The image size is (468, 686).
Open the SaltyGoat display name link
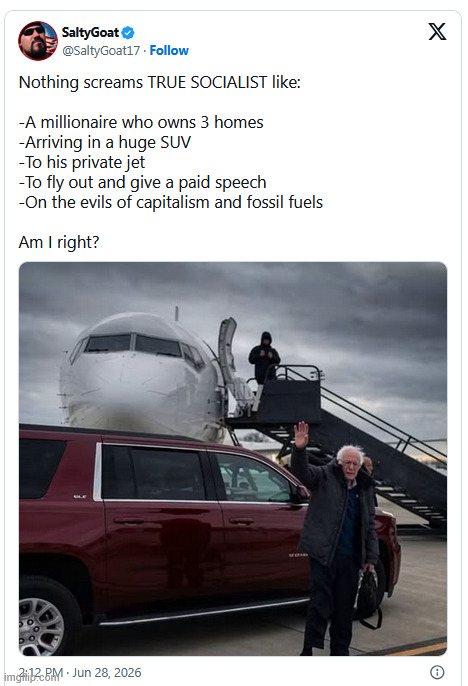coord(90,32)
